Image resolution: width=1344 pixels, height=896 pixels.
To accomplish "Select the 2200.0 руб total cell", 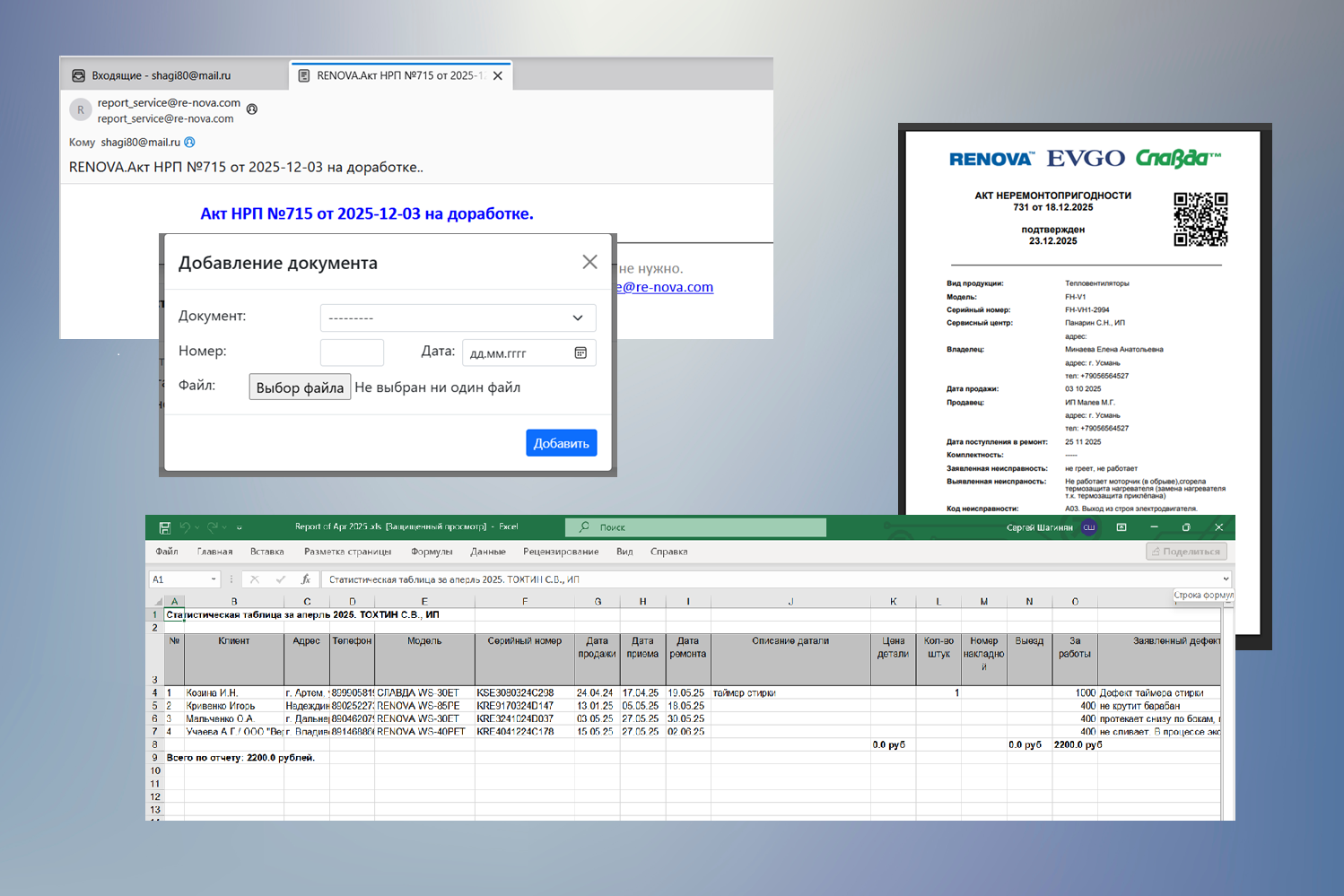I will (1075, 745).
